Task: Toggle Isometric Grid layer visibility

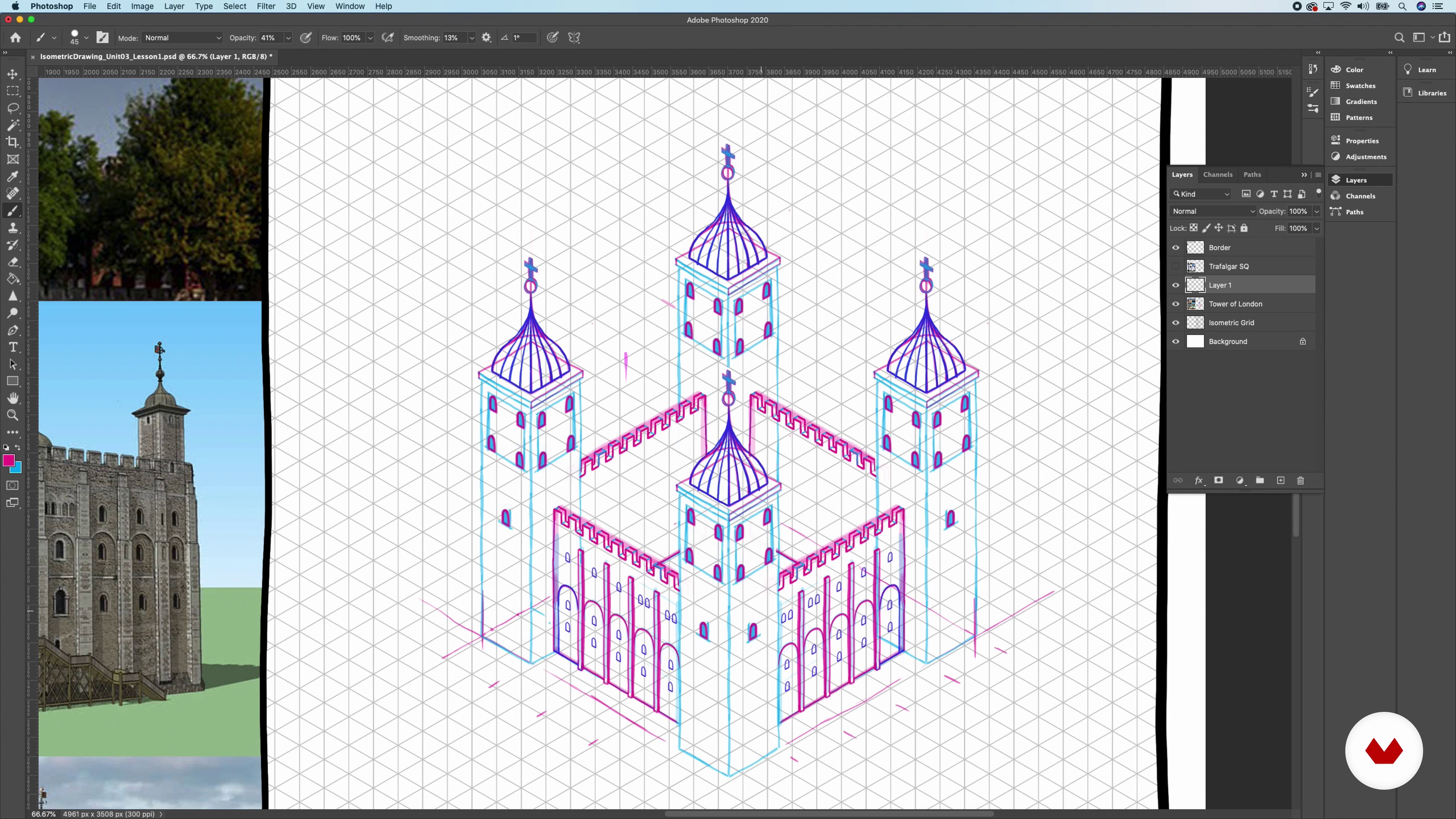Action: point(1176,323)
